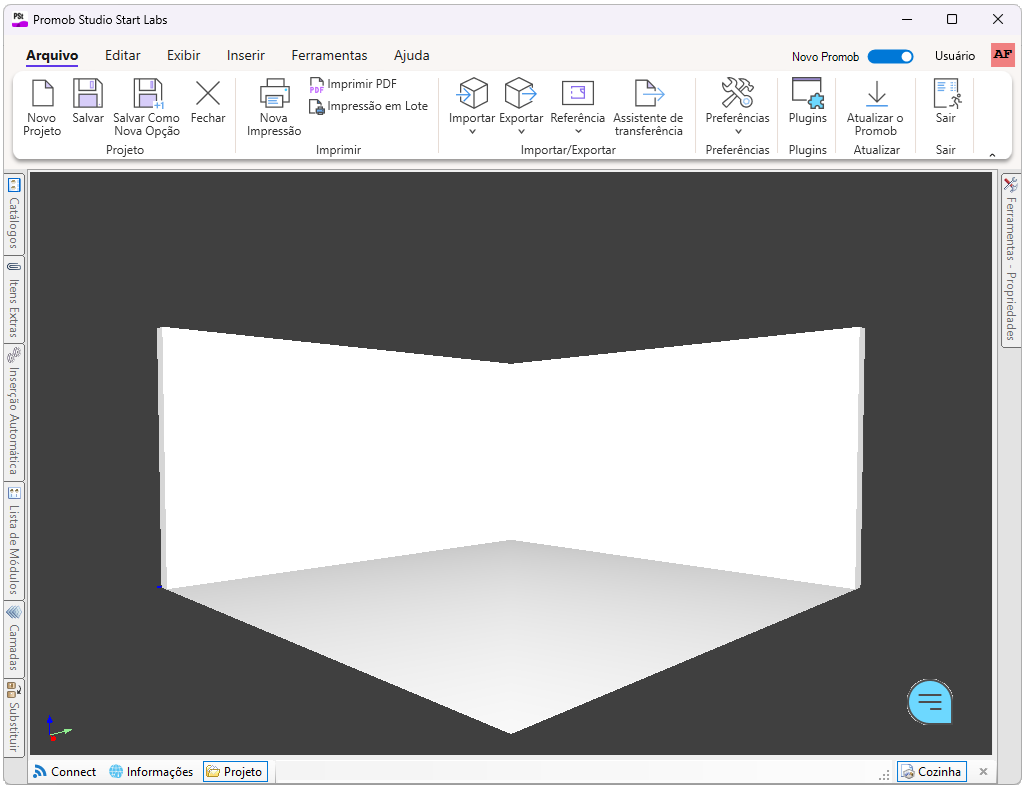The width and height of the screenshot is (1030, 788).
Task: Open the Ferramentas ribbon tab
Action: (x=329, y=56)
